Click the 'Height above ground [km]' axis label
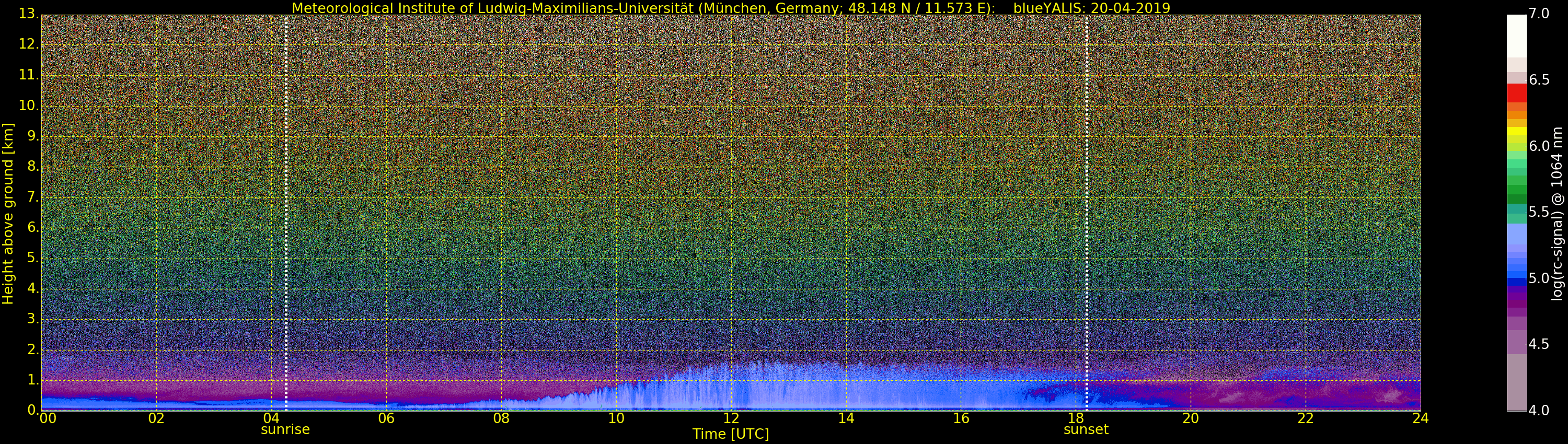Screen dimensions: 1568x444 coord(8,214)
